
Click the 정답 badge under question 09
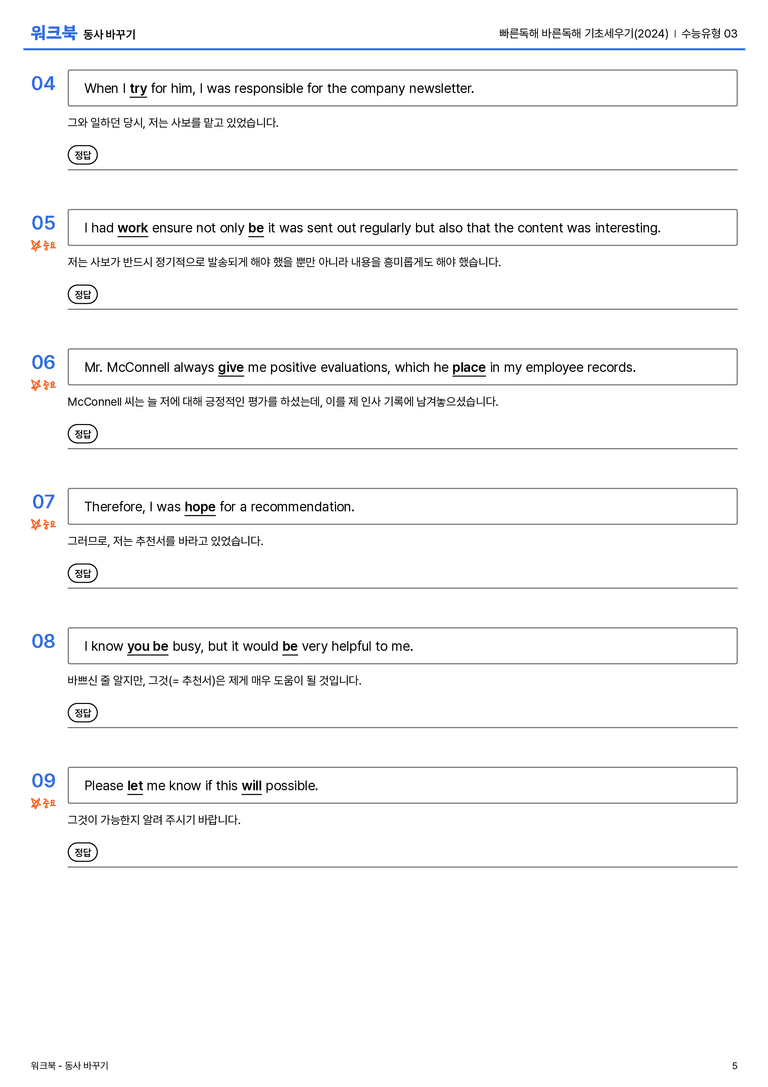click(82, 851)
